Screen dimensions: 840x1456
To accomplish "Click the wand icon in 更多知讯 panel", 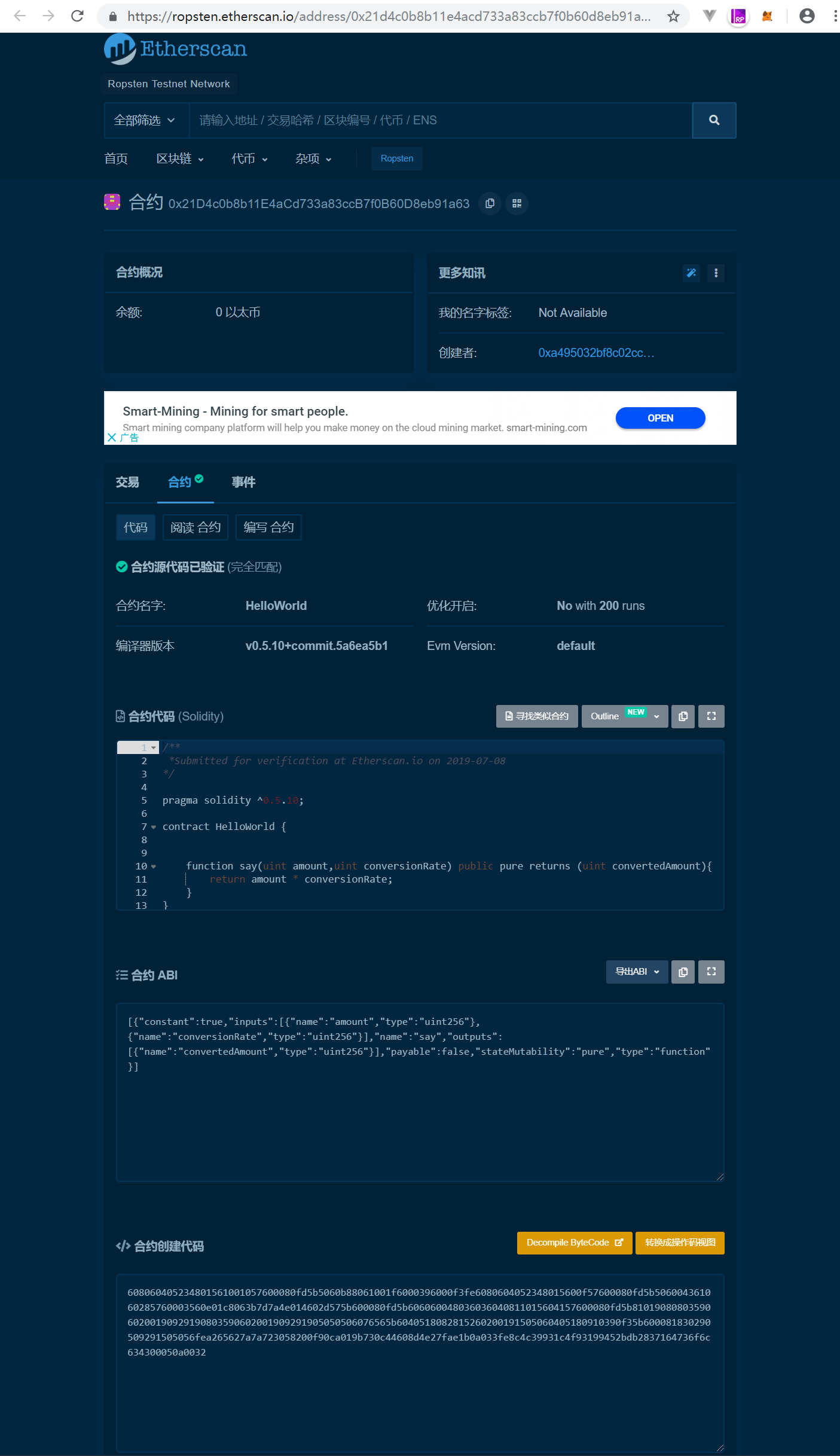I will point(691,273).
